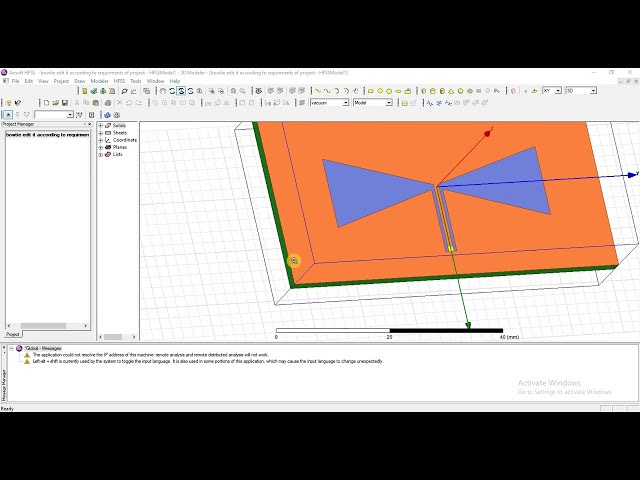Select the Draw Circle tool
640x480 pixels.
point(380,91)
